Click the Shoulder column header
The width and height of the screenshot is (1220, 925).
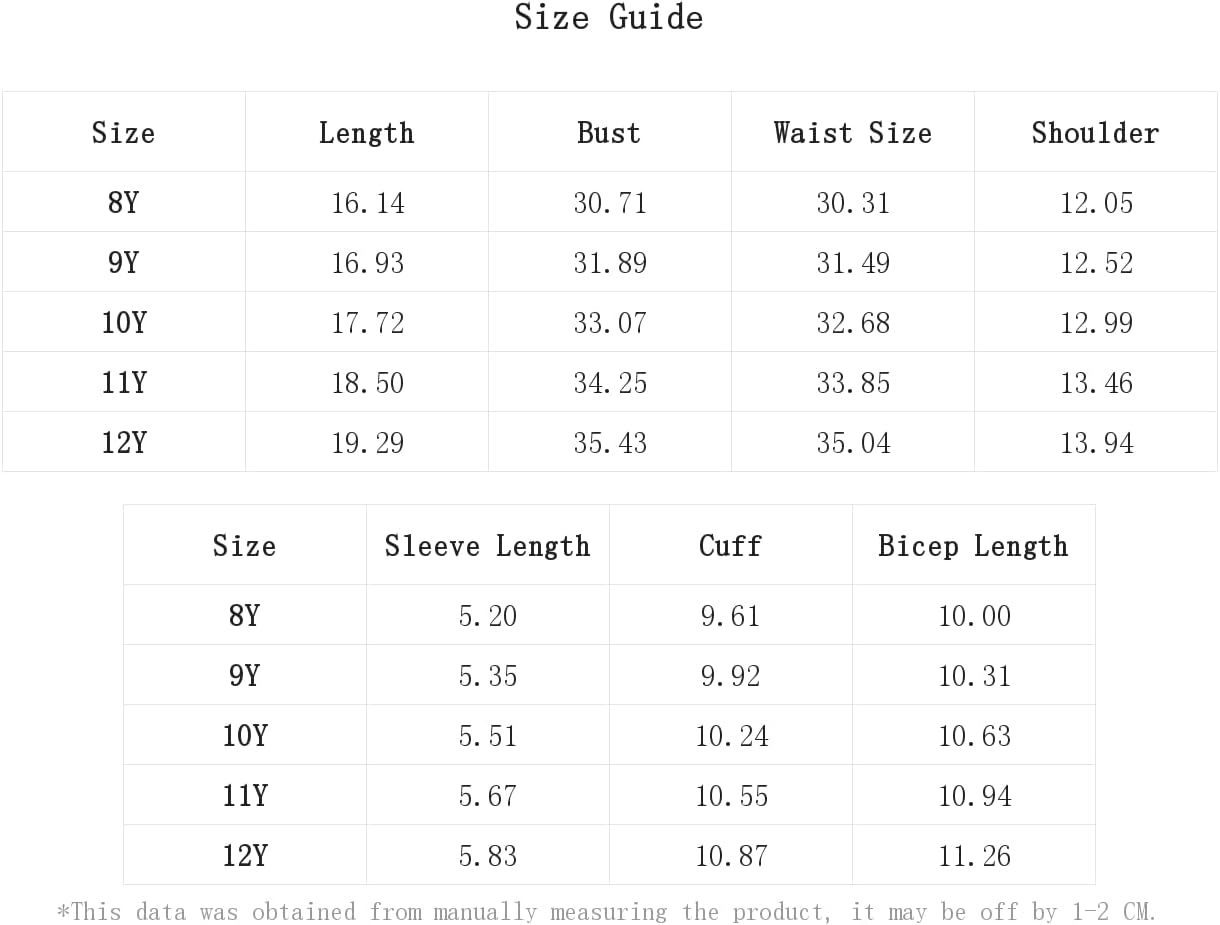click(1096, 133)
